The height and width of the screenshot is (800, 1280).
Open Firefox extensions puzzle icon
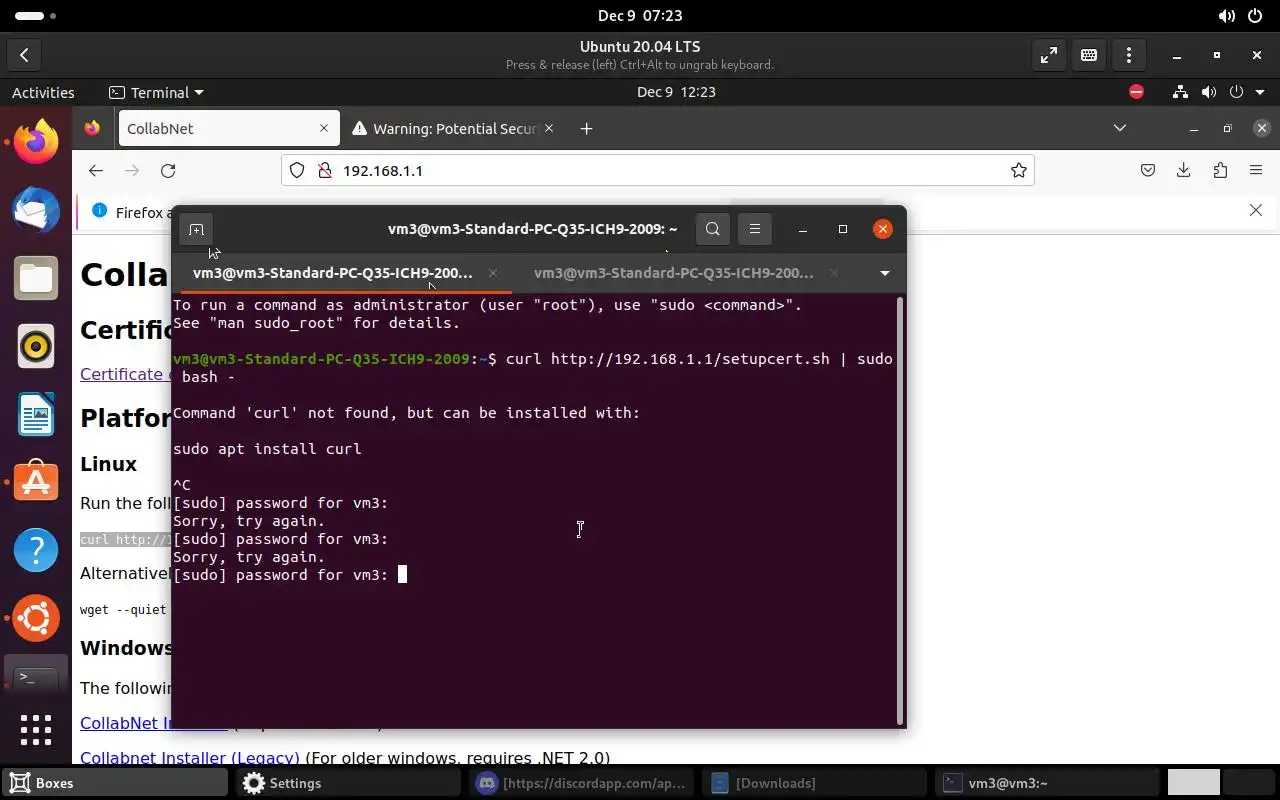(x=1220, y=171)
